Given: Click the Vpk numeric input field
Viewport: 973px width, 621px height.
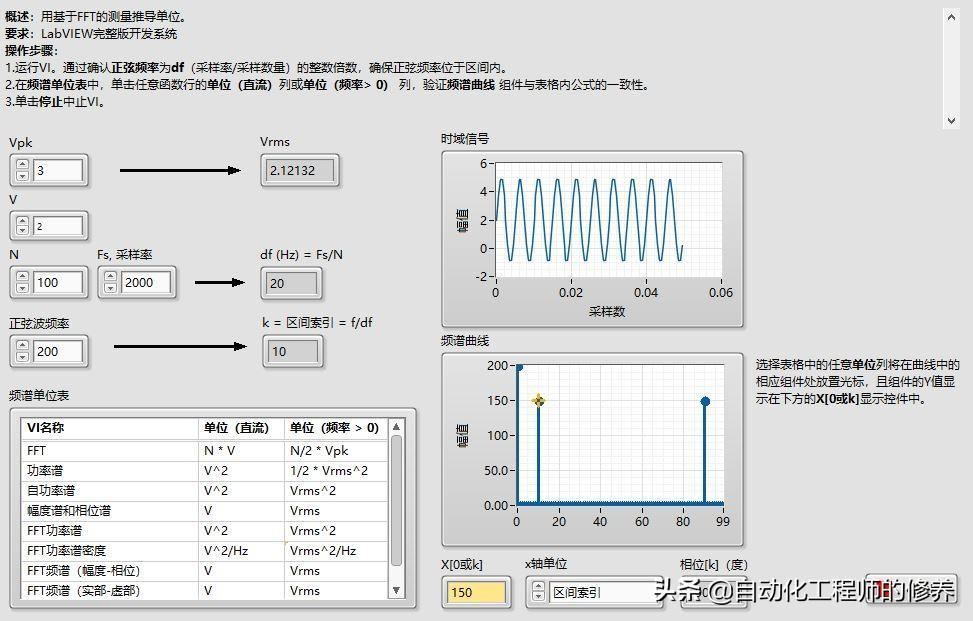Looking at the screenshot, I should [58, 171].
